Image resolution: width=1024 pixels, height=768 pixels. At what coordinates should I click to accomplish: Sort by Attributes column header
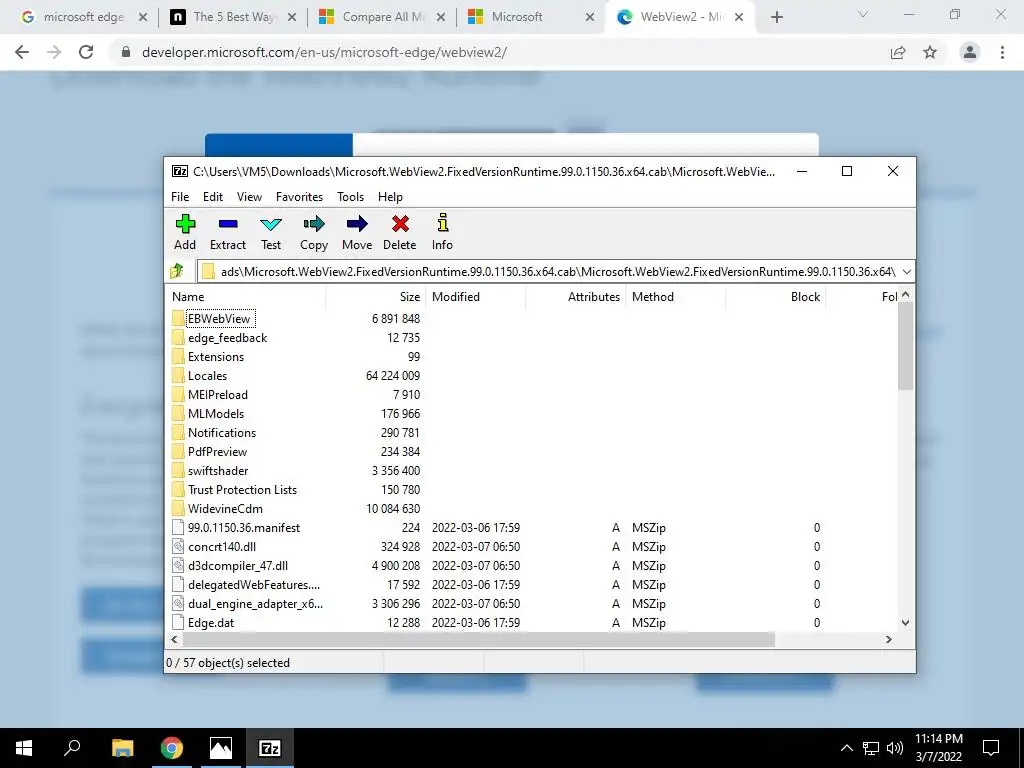coord(575,296)
